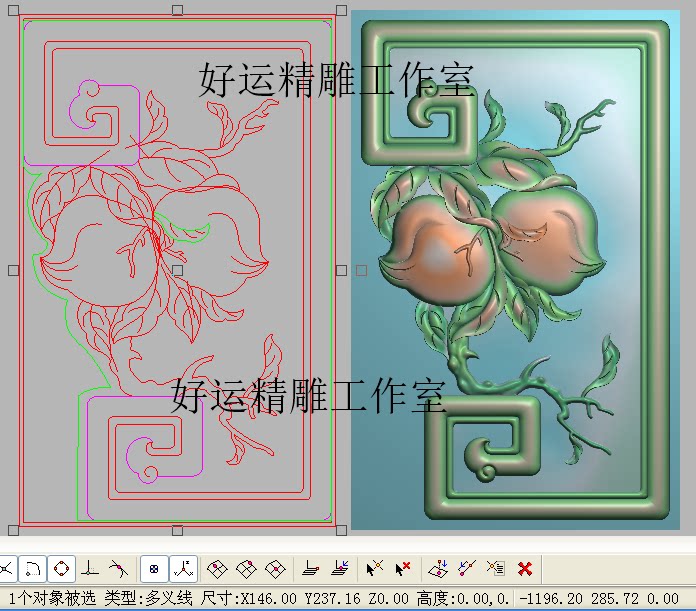
Task: Click the bottom-left selection handle
Action: tap(14, 530)
